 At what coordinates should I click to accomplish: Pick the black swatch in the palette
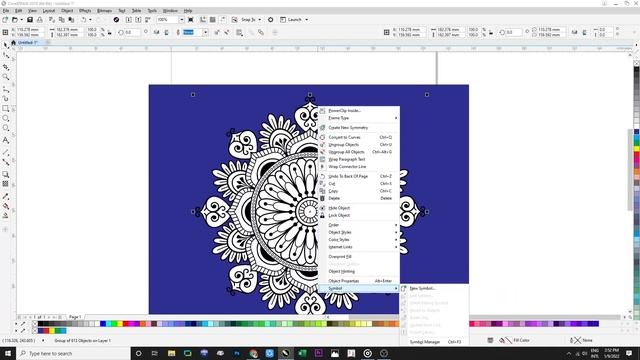40,324
